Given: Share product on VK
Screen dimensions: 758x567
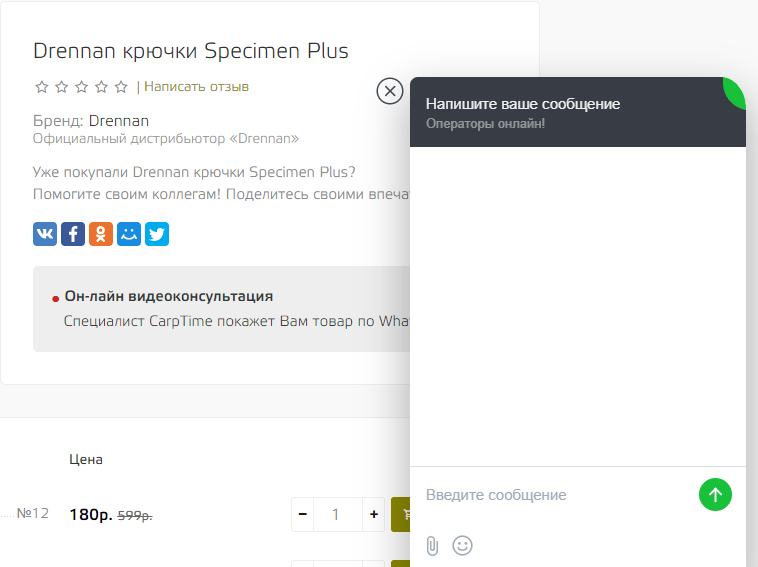Looking at the screenshot, I should pyautogui.click(x=45, y=234).
